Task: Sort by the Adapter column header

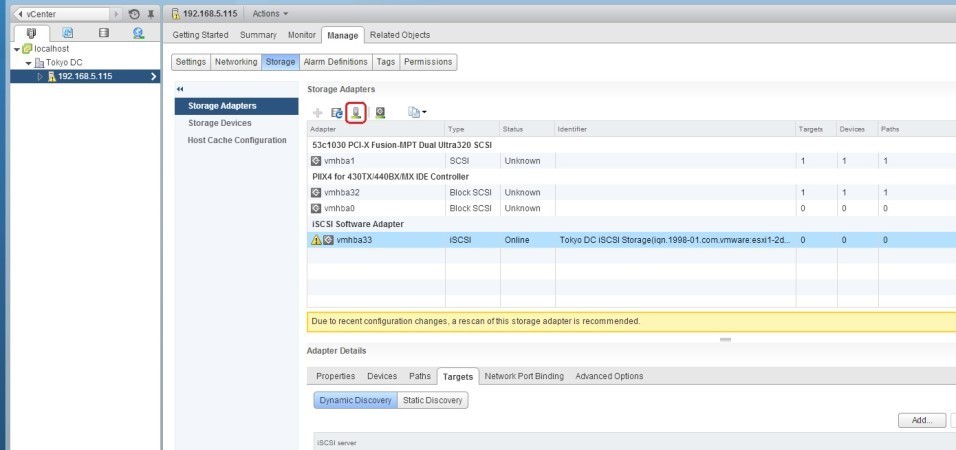Action: click(x=376, y=129)
